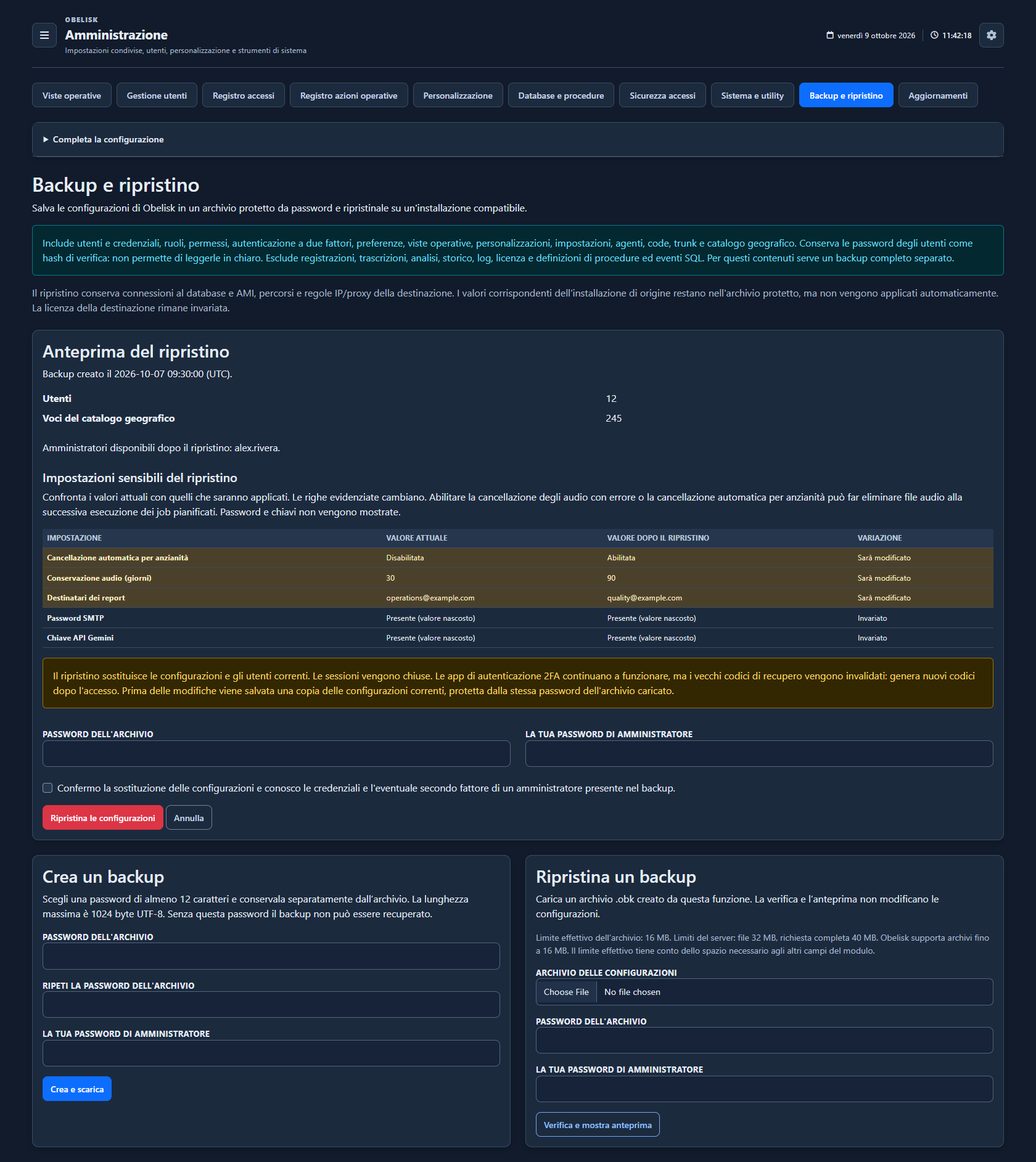
Task: Cancel the restore with Annulla
Action: point(189,817)
